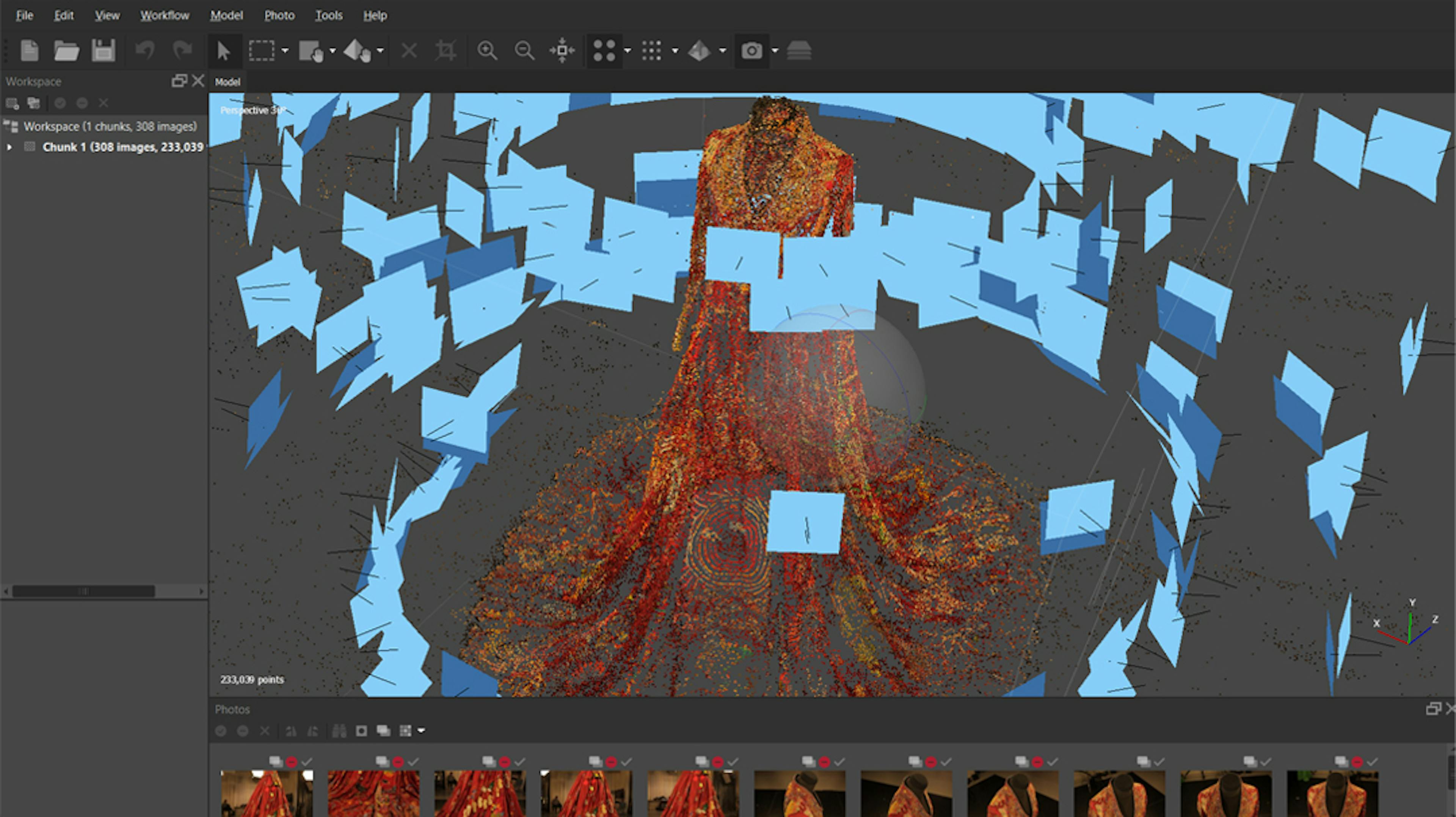Enable selected cameras in Photos pane
The height and width of the screenshot is (817, 1456).
coord(220,731)
